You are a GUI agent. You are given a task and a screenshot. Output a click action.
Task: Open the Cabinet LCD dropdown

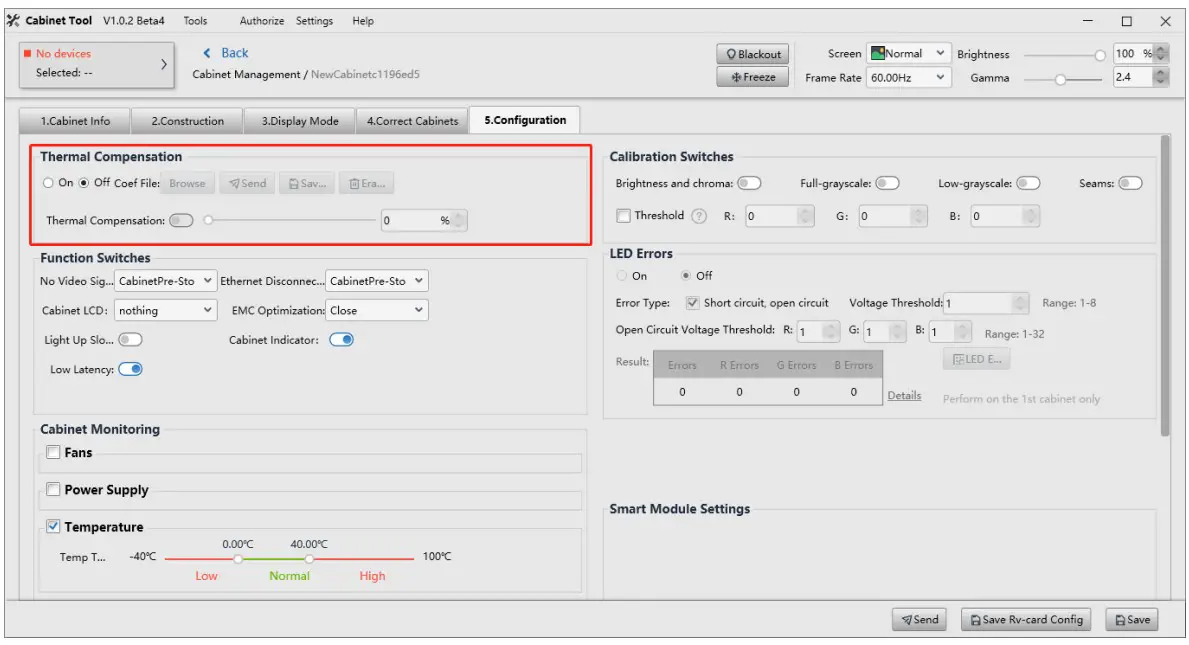tap(165, 311)
